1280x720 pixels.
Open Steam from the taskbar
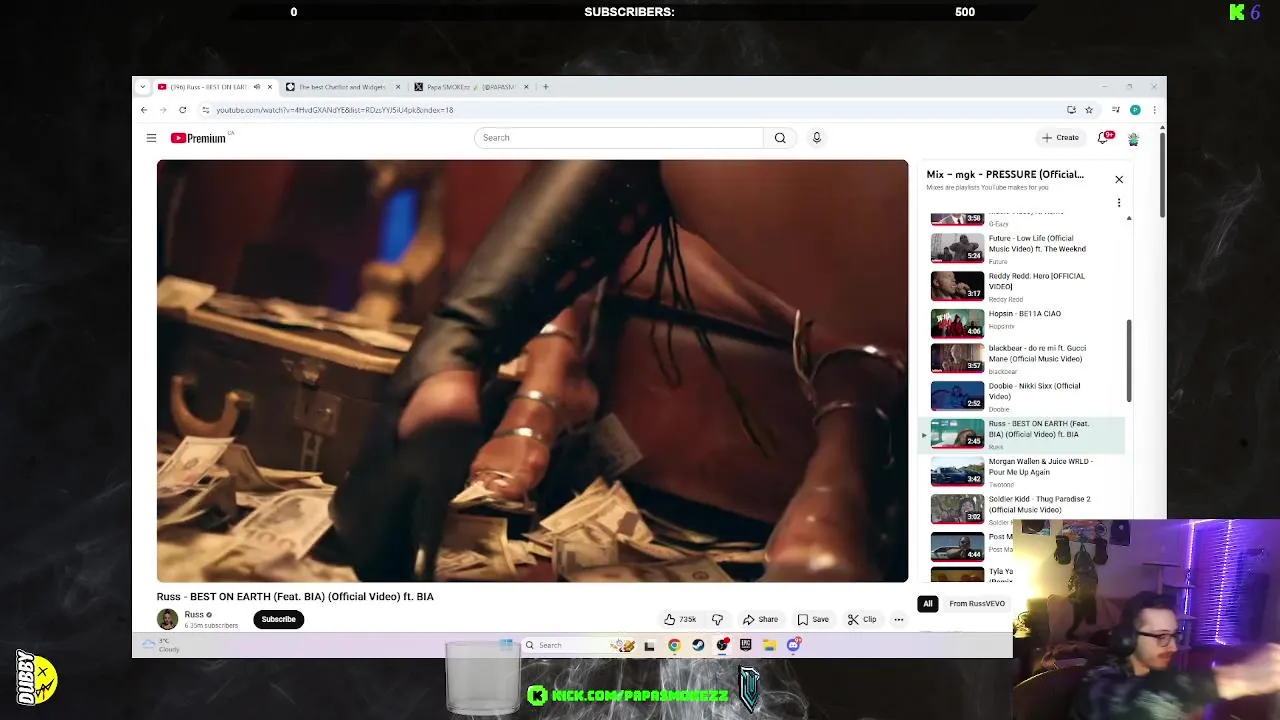coord(698,645)
